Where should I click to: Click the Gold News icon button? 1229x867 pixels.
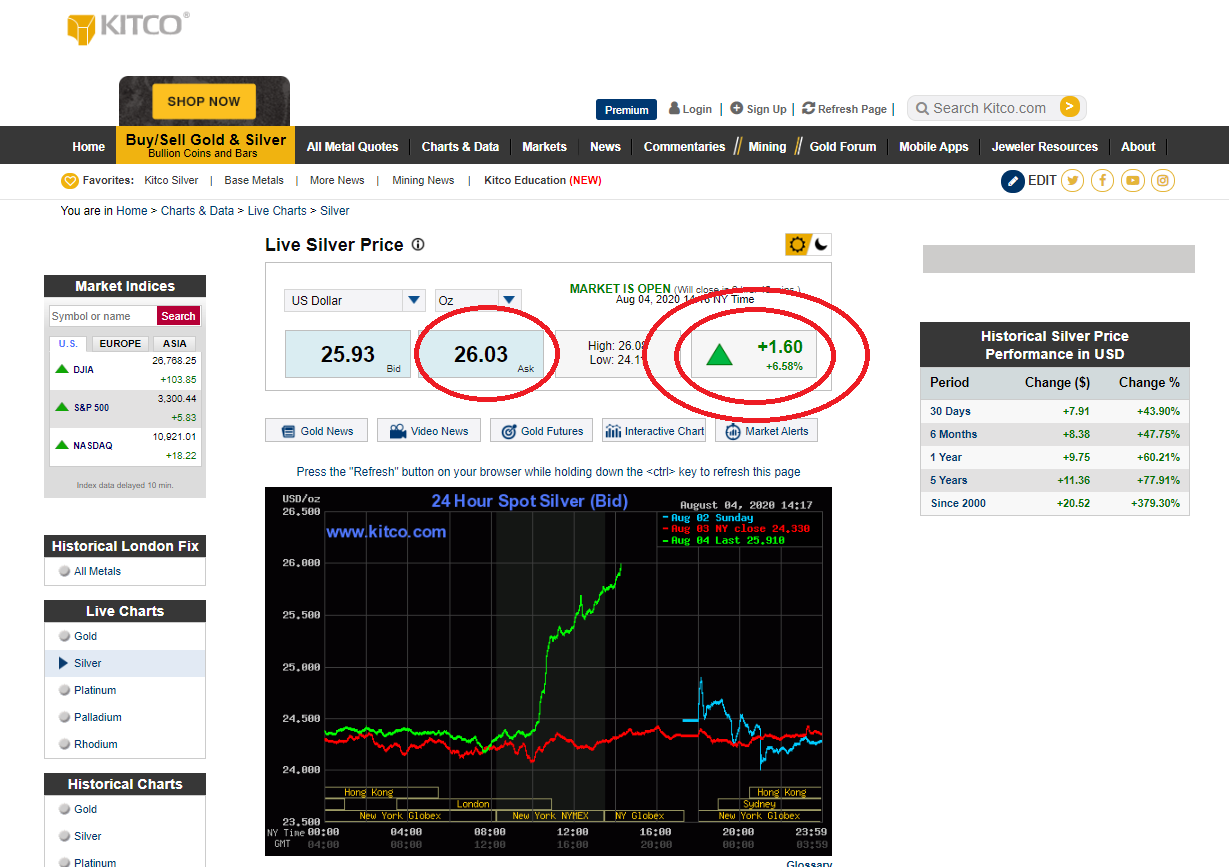pos(288,431)
